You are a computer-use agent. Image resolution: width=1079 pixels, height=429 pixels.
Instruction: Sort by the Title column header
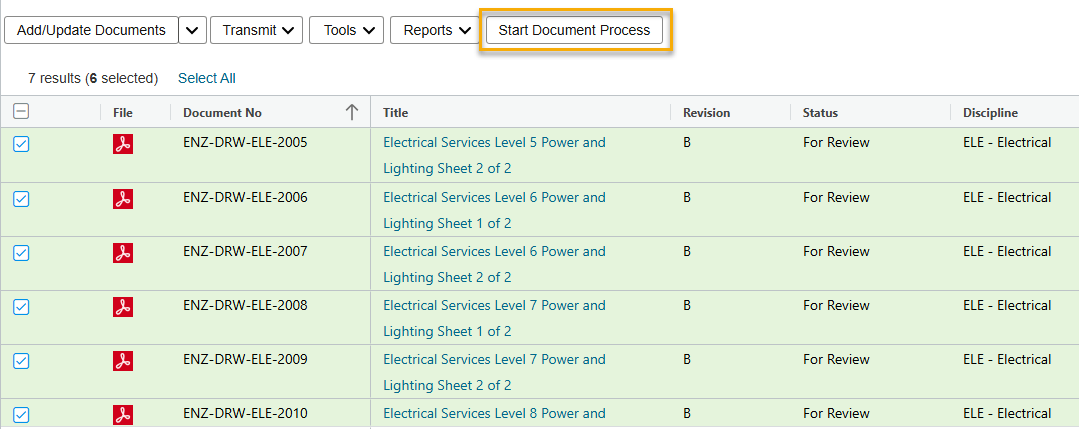pyautogui.click(x=396, y=113)
